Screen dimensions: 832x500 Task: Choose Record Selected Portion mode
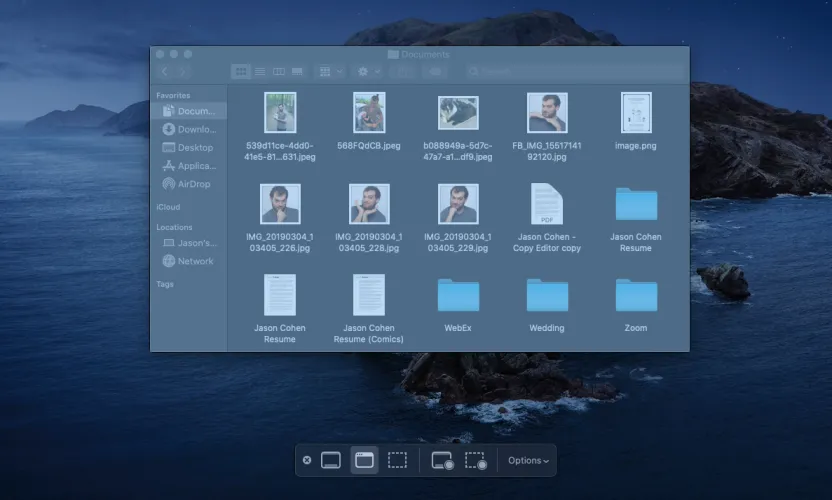point(476,460)
